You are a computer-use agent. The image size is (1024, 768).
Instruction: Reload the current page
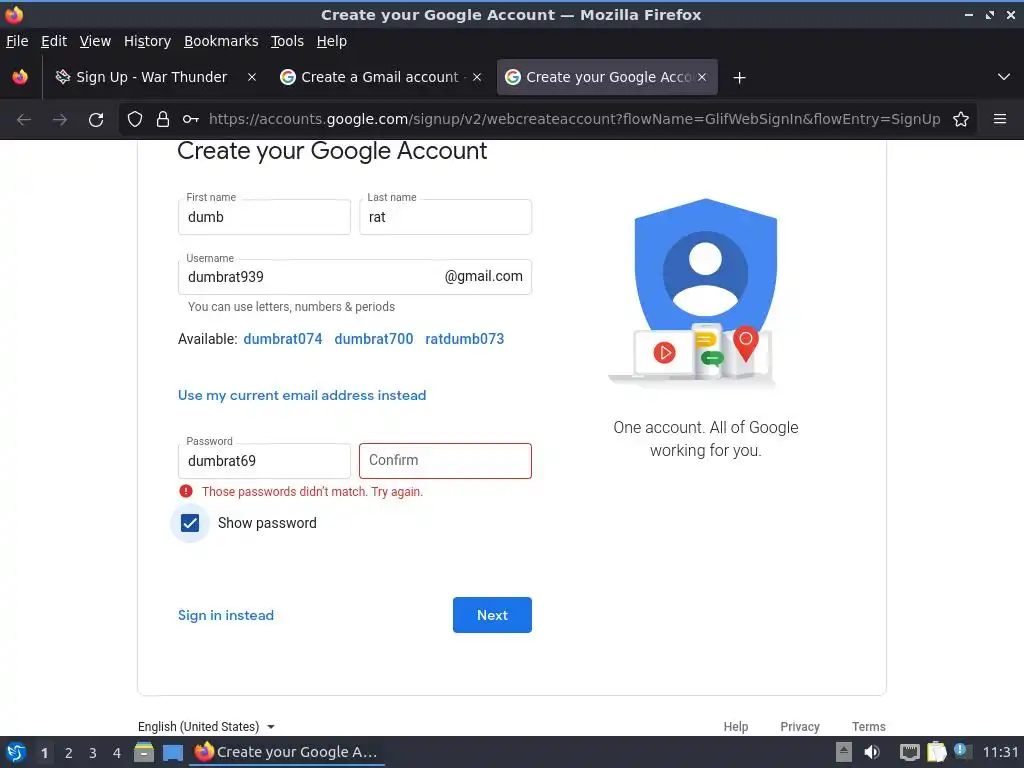(96, 120)
